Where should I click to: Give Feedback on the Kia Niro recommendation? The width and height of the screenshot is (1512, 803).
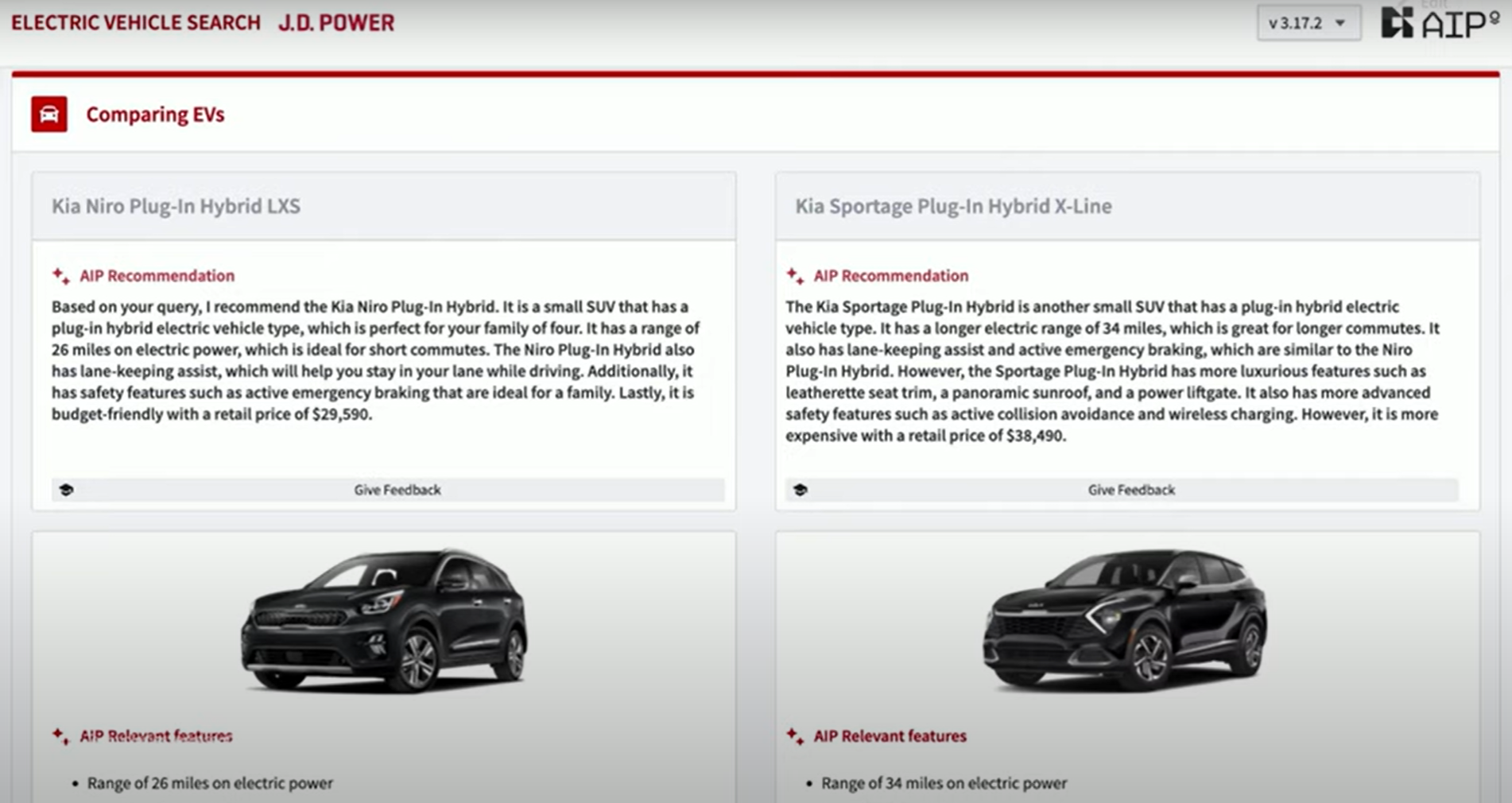click(397, 490)
